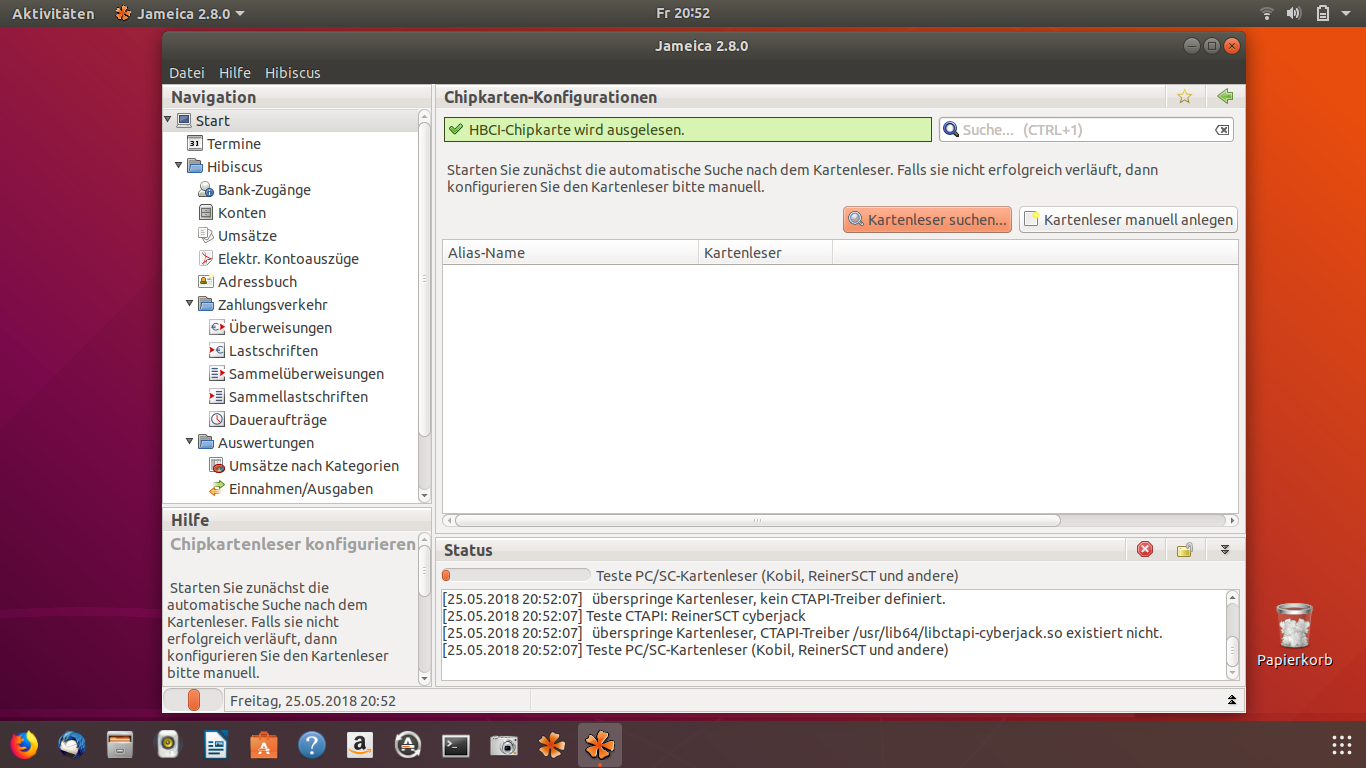Click Kartenleser manuell anlegen button
1366x768 pixels.
[x=1128, y=220]
